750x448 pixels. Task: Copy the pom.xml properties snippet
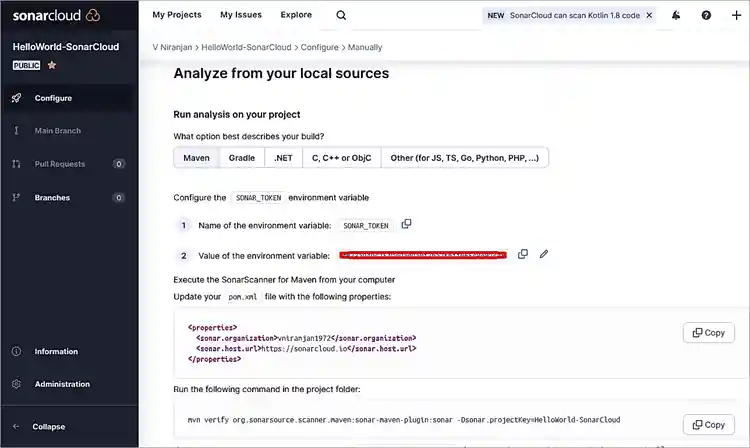709,333
